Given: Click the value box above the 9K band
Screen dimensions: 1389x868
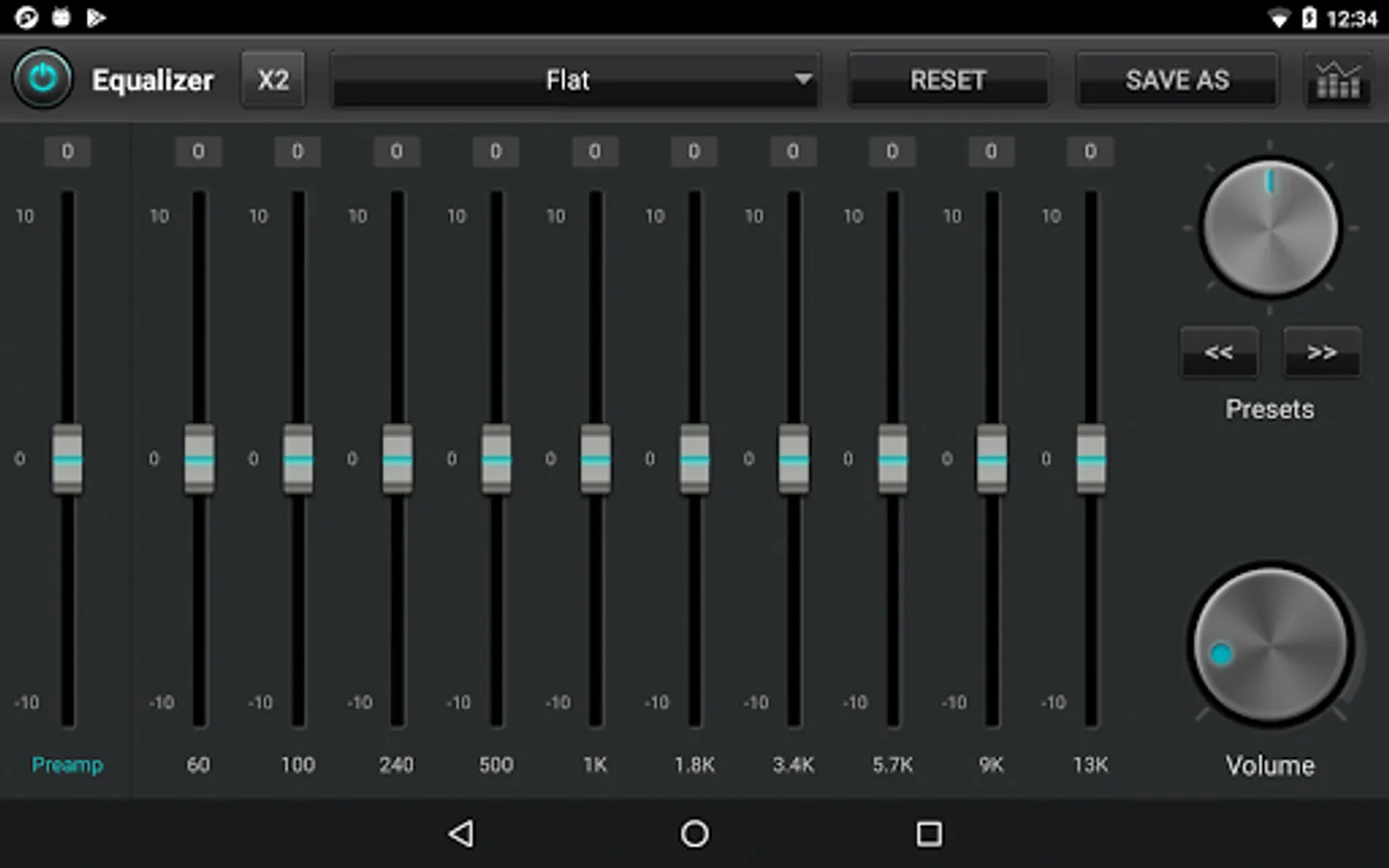Looking at the screenshot, I should 992,151.
